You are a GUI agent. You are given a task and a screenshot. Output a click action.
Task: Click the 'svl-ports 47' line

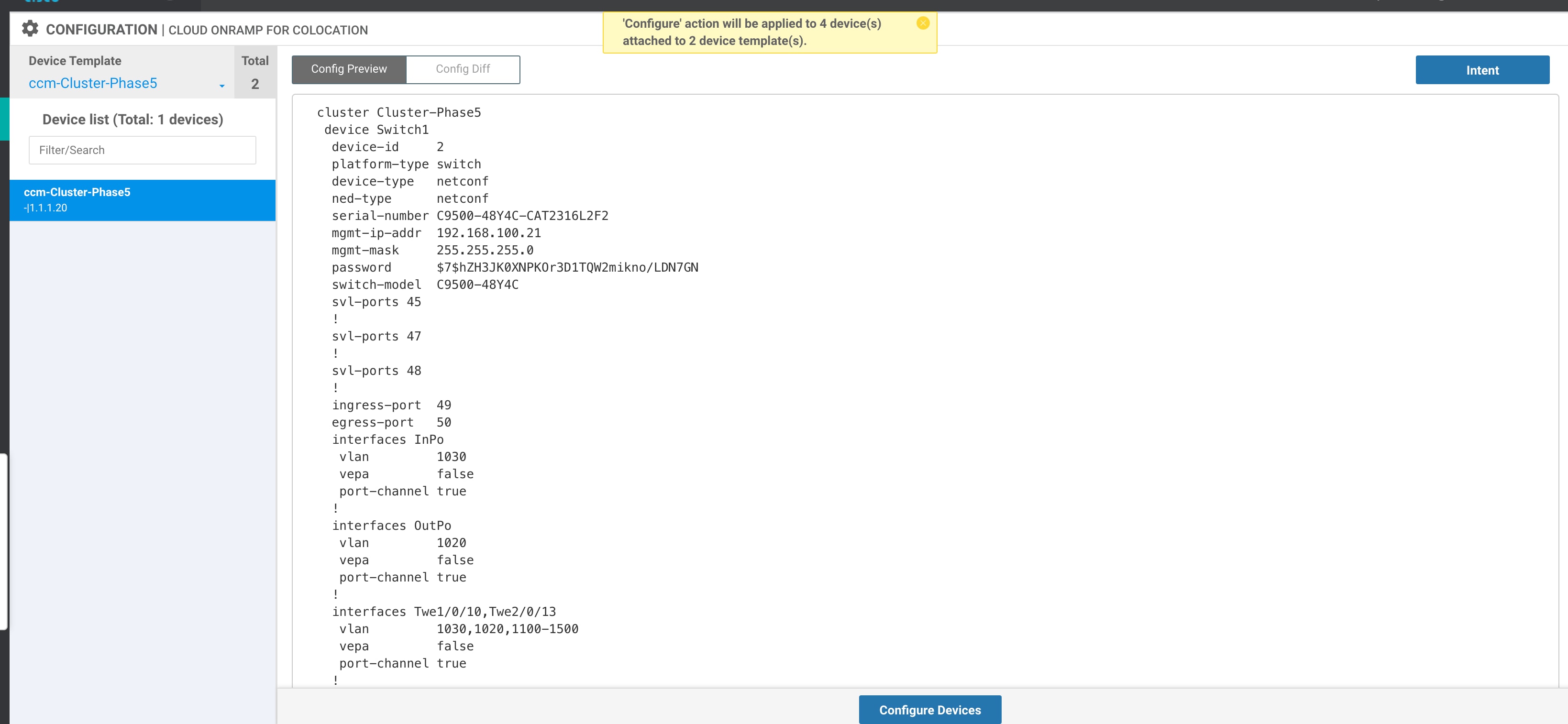point(376,337)
